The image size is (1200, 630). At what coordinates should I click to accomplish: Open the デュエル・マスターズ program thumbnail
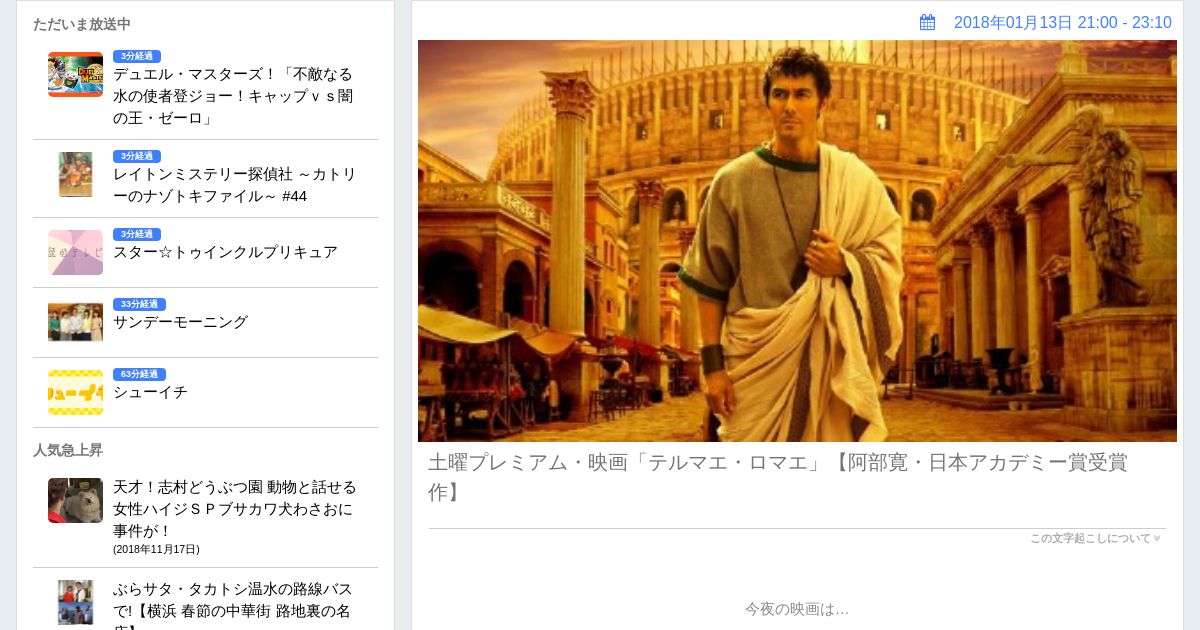pos(75,74)
